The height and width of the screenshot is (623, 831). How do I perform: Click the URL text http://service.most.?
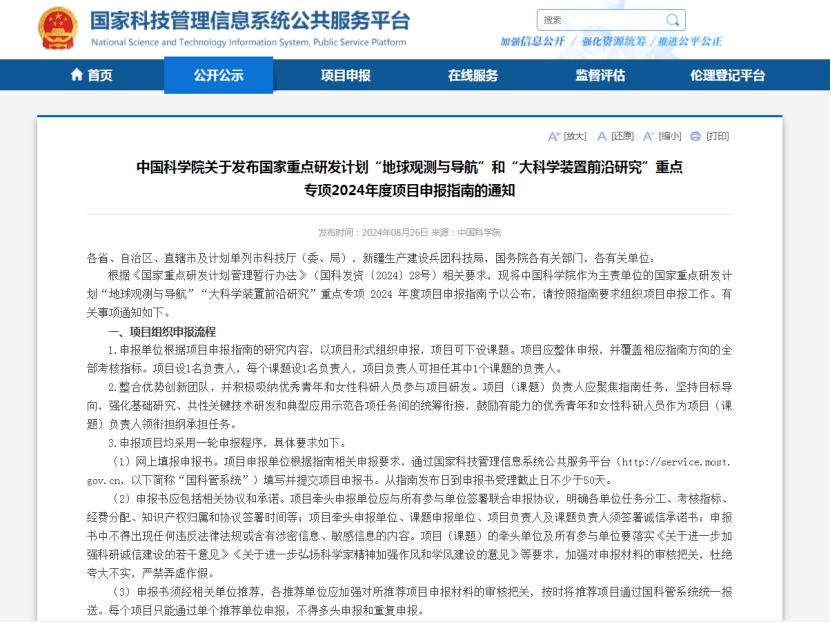[x=676, y=462]
